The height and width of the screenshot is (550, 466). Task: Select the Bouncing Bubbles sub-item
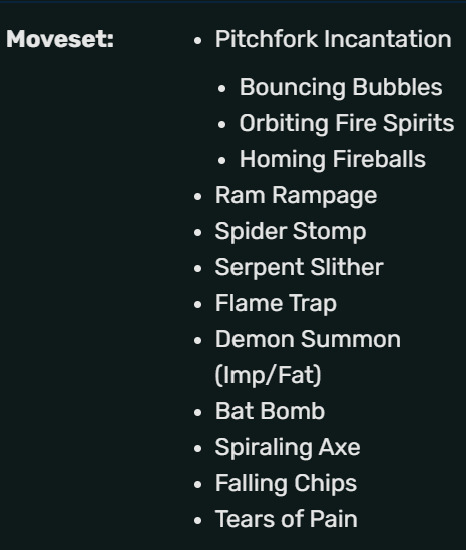pos(341,87)
